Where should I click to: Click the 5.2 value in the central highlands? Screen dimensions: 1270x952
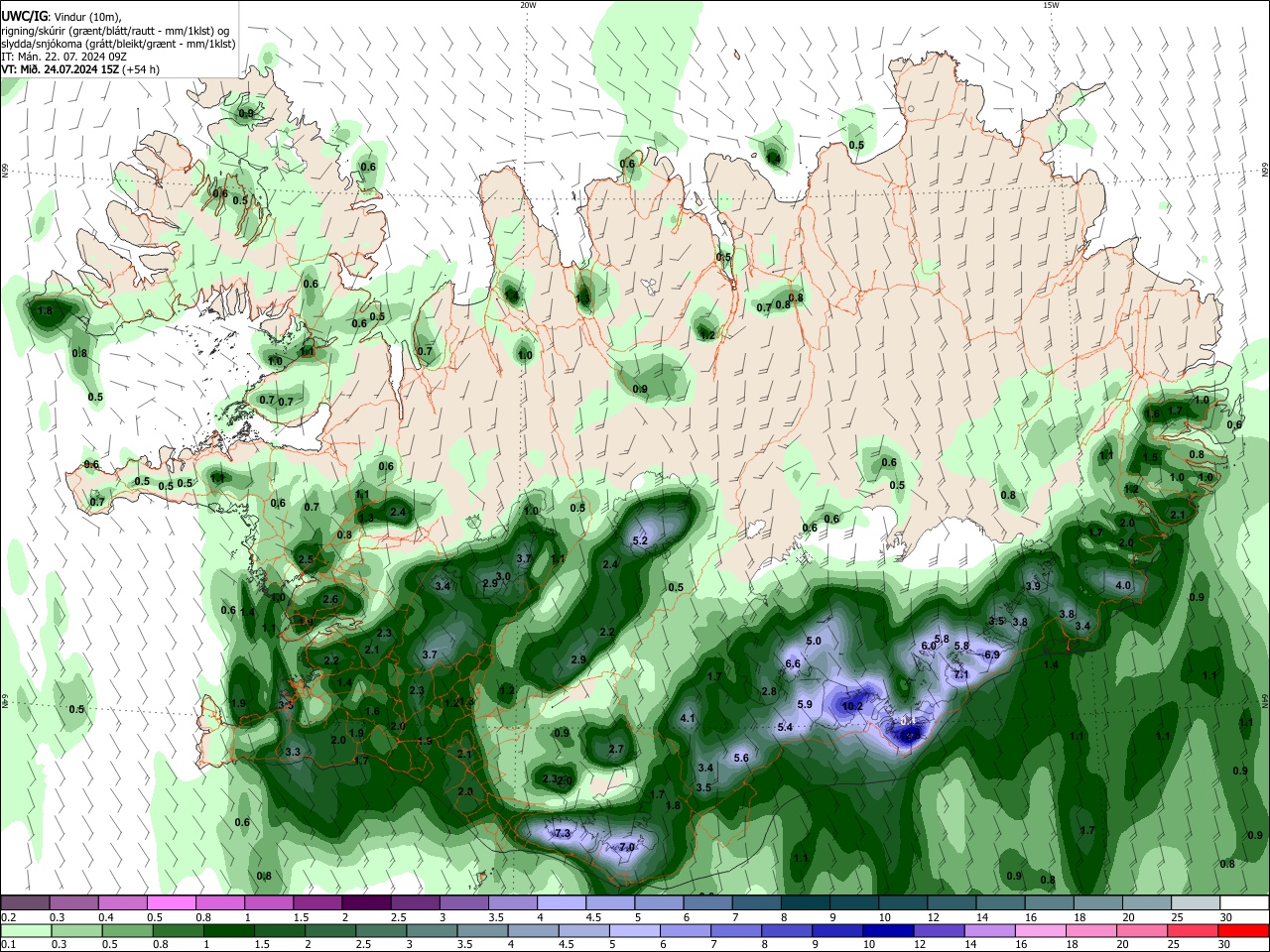640,540
